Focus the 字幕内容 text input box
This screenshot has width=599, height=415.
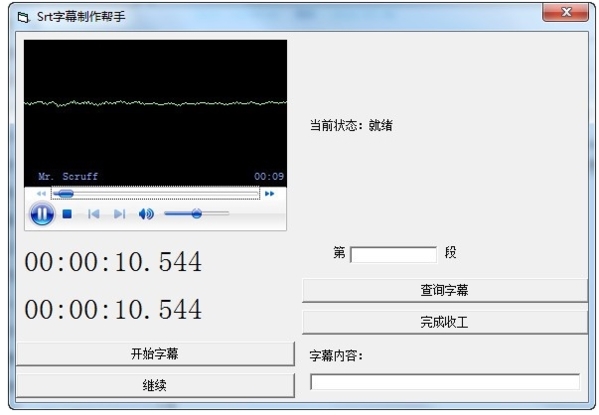coord(445,382)
